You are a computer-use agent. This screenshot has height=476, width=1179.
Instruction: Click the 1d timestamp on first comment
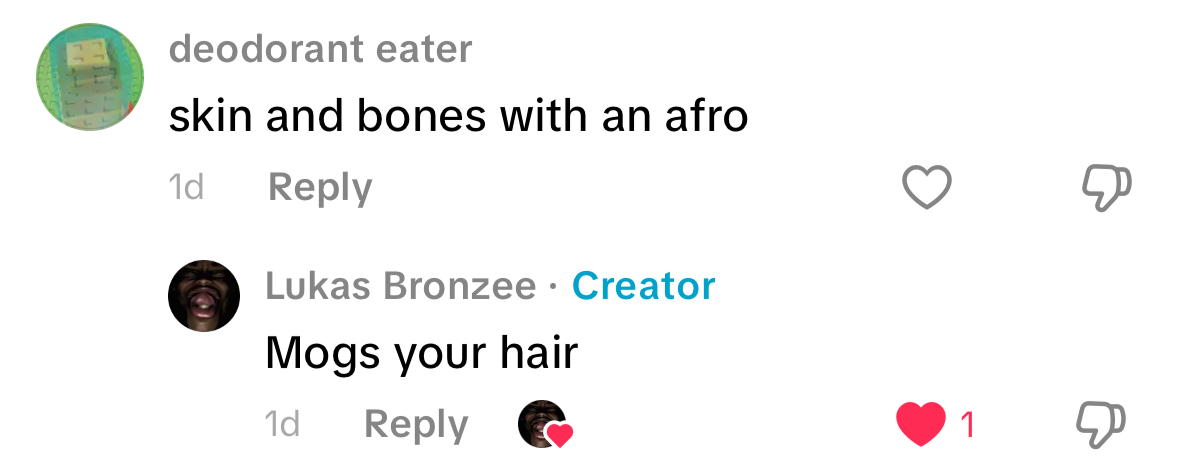coord(186,187)
